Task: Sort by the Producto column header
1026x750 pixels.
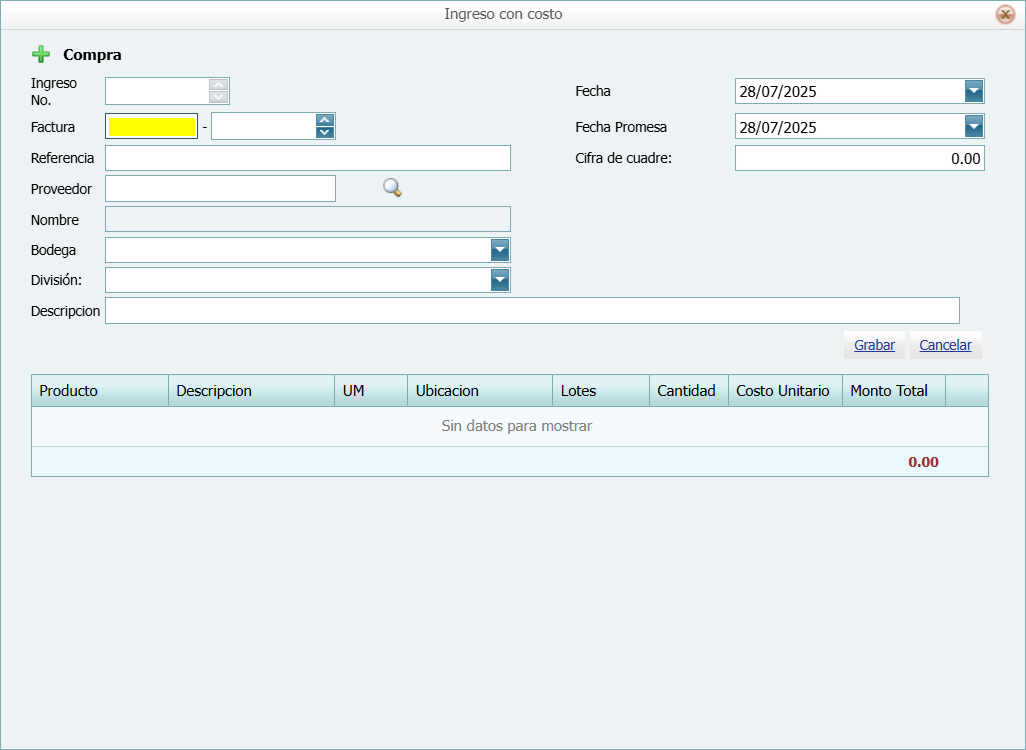Action: point(100,391)
